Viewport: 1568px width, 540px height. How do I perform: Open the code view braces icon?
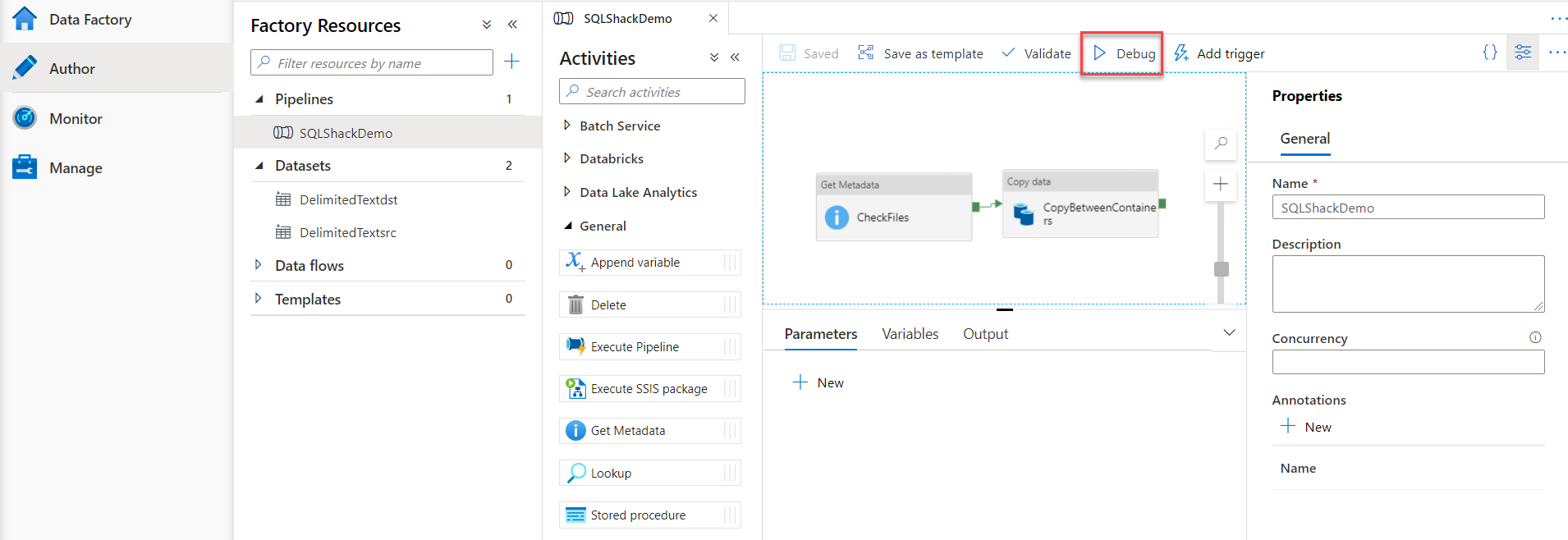[1489, 53]
